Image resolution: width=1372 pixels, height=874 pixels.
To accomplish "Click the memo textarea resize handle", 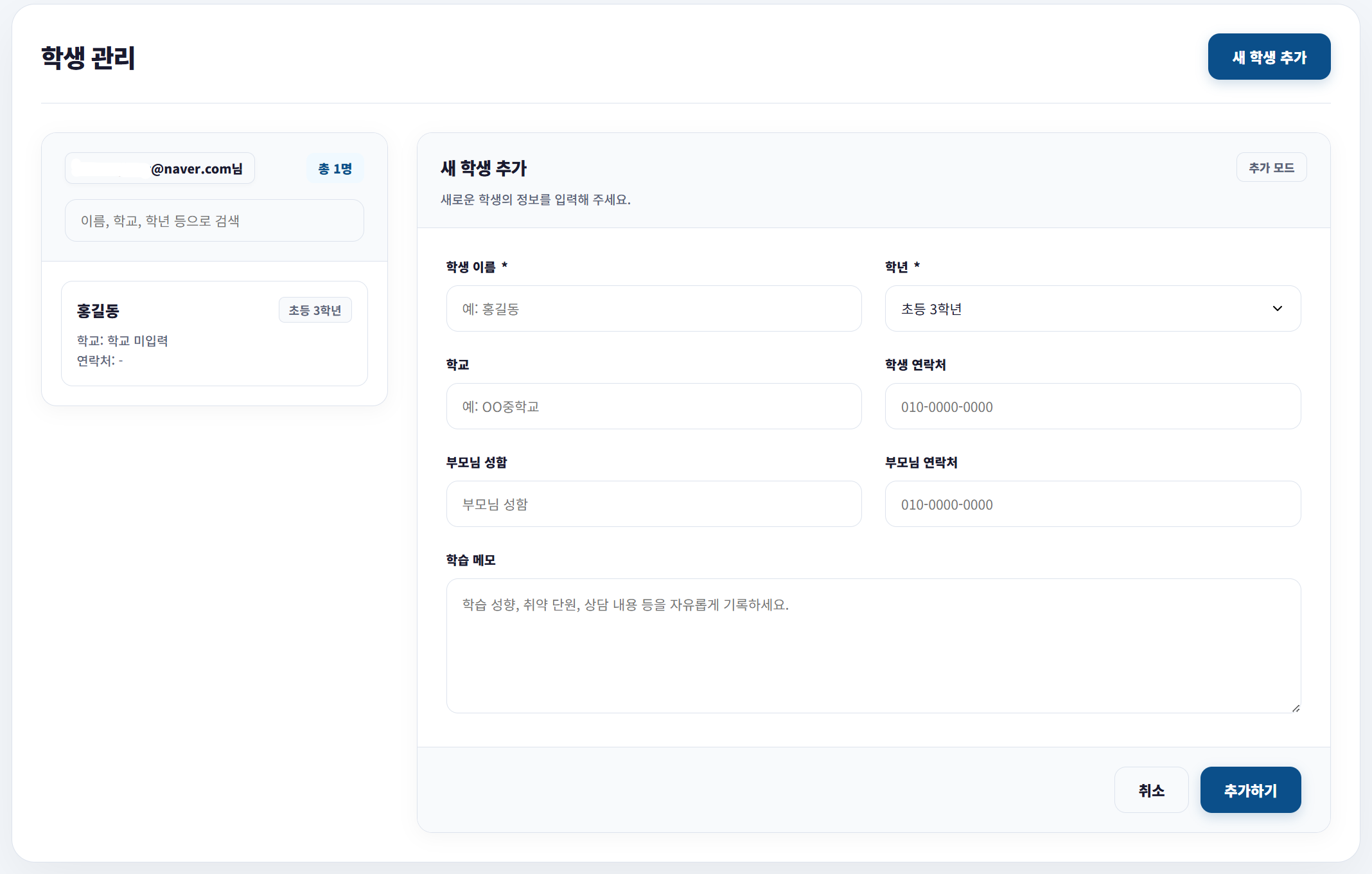I will (1295, 707).
